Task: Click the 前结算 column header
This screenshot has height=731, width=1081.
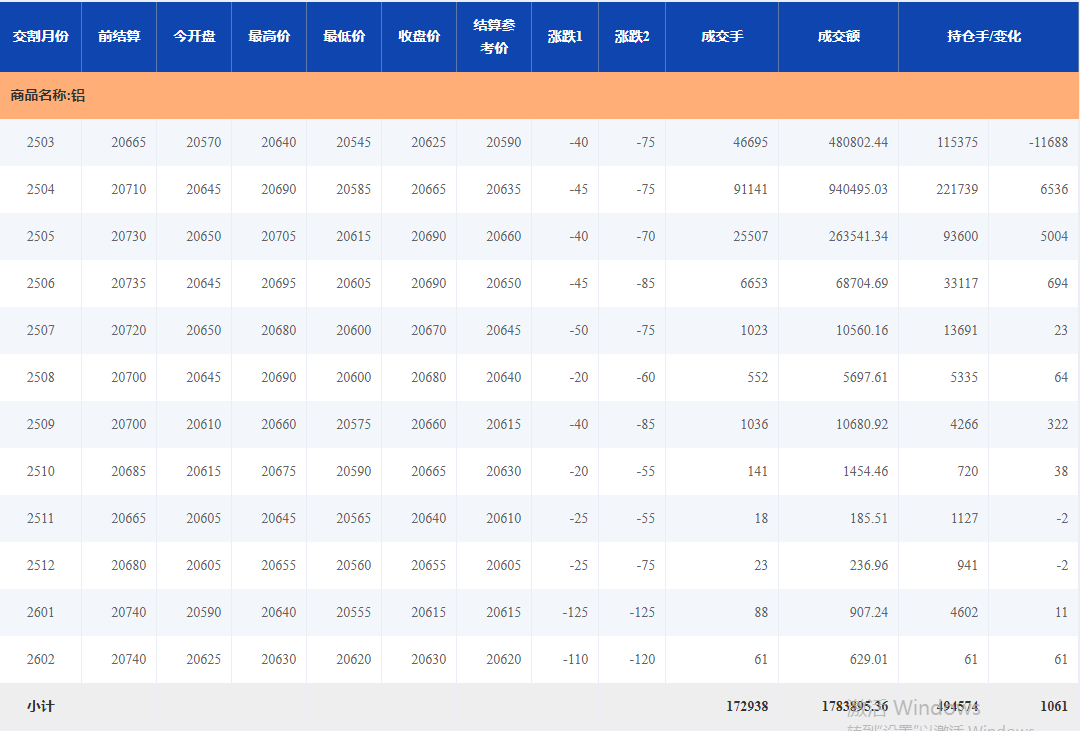Action: pyautogui.click(x=119, y=36)
